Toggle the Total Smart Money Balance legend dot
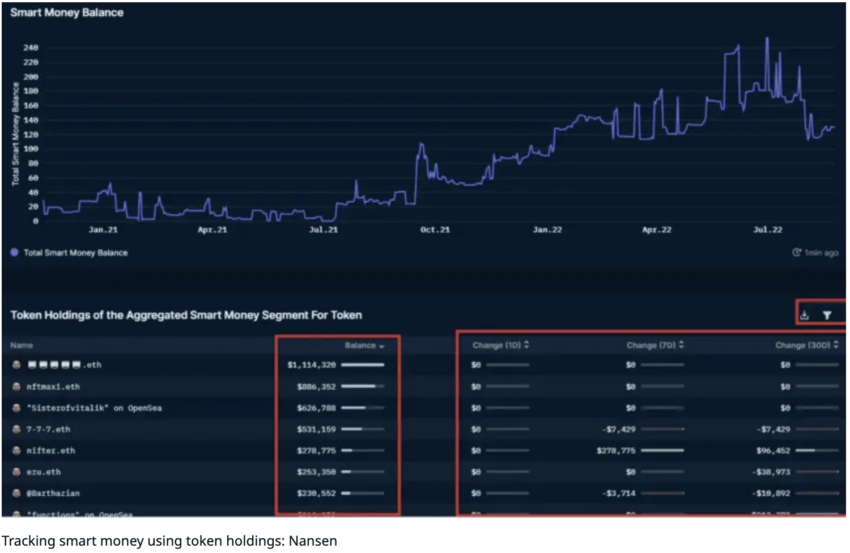The width and height of the screenshot is (850, 553). pos(15,252)
